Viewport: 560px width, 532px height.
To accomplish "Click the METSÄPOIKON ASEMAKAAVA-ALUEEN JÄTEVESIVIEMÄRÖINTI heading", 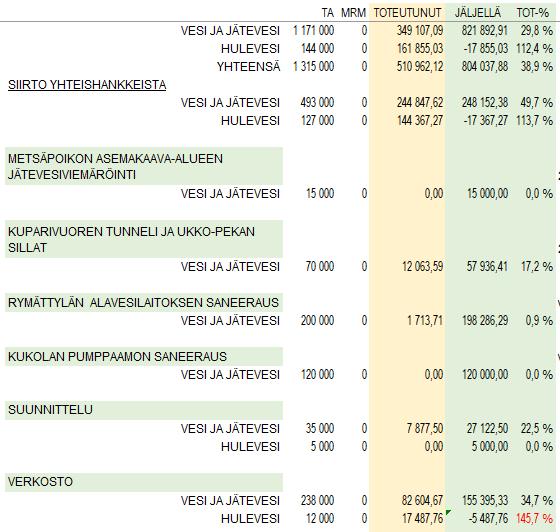I will click(x=144, y=166).
